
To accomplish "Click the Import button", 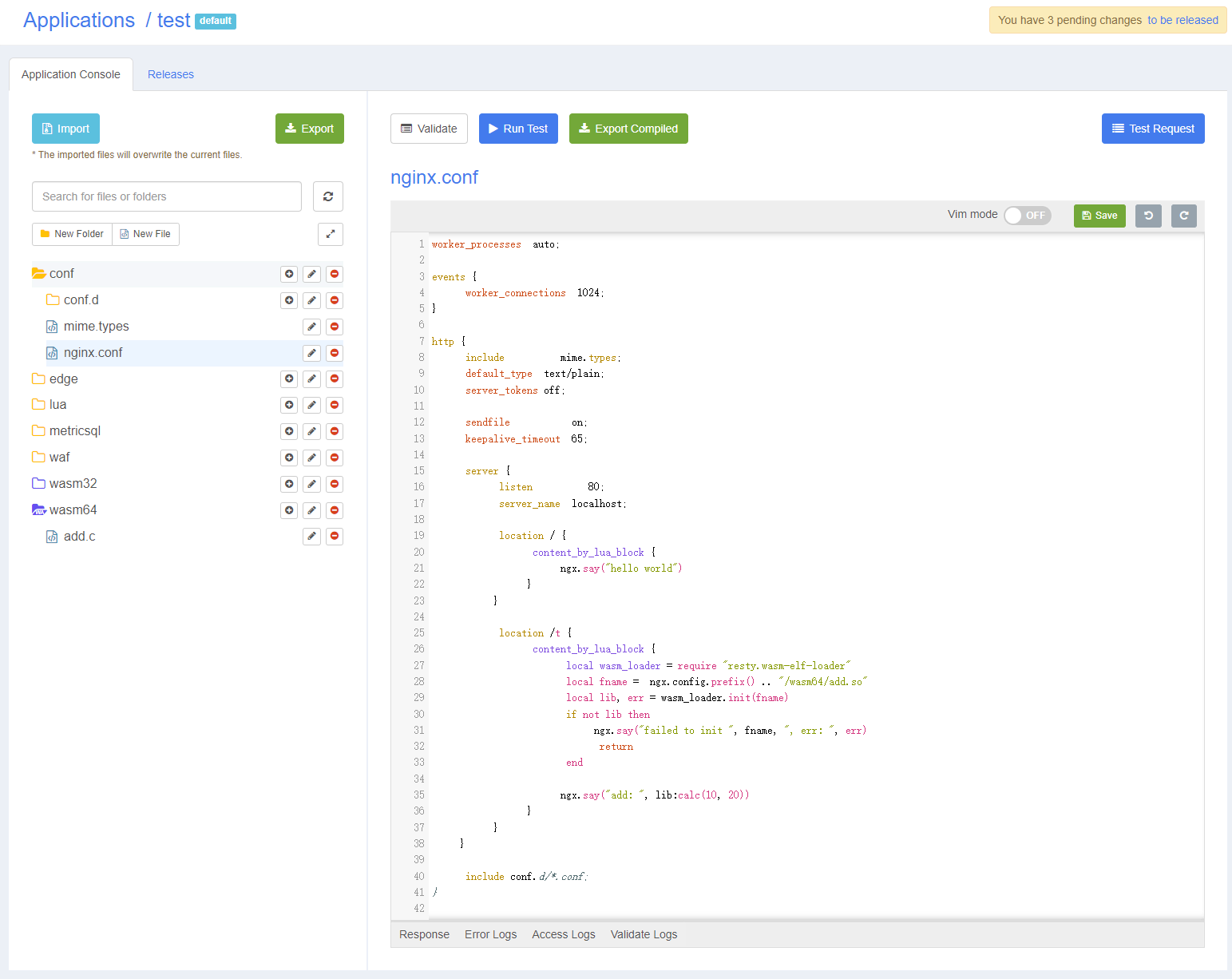I will coord(66,129).
